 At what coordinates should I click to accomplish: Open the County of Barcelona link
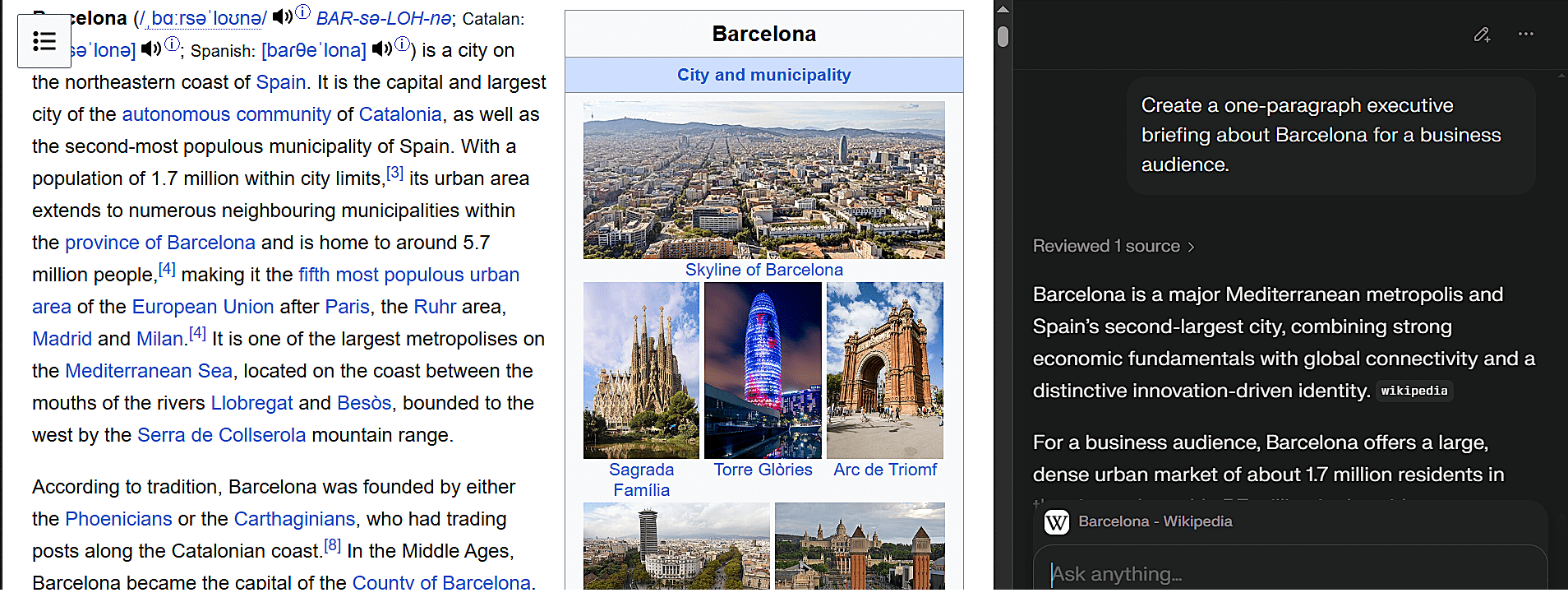coord(441,582)
